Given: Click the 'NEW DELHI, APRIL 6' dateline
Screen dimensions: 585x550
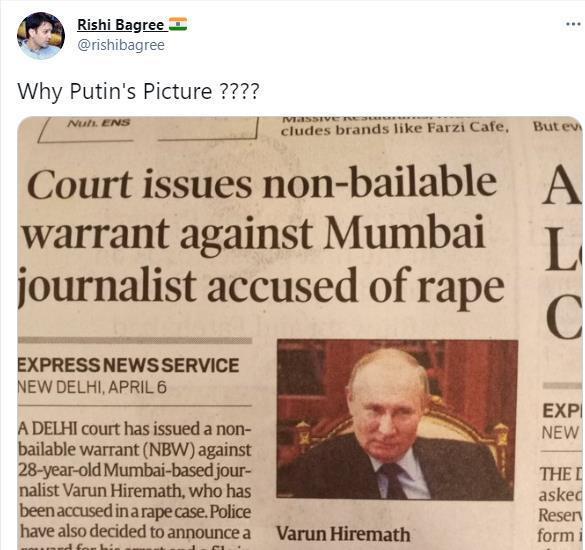Looking at the screenshot, I should [92, 387].
